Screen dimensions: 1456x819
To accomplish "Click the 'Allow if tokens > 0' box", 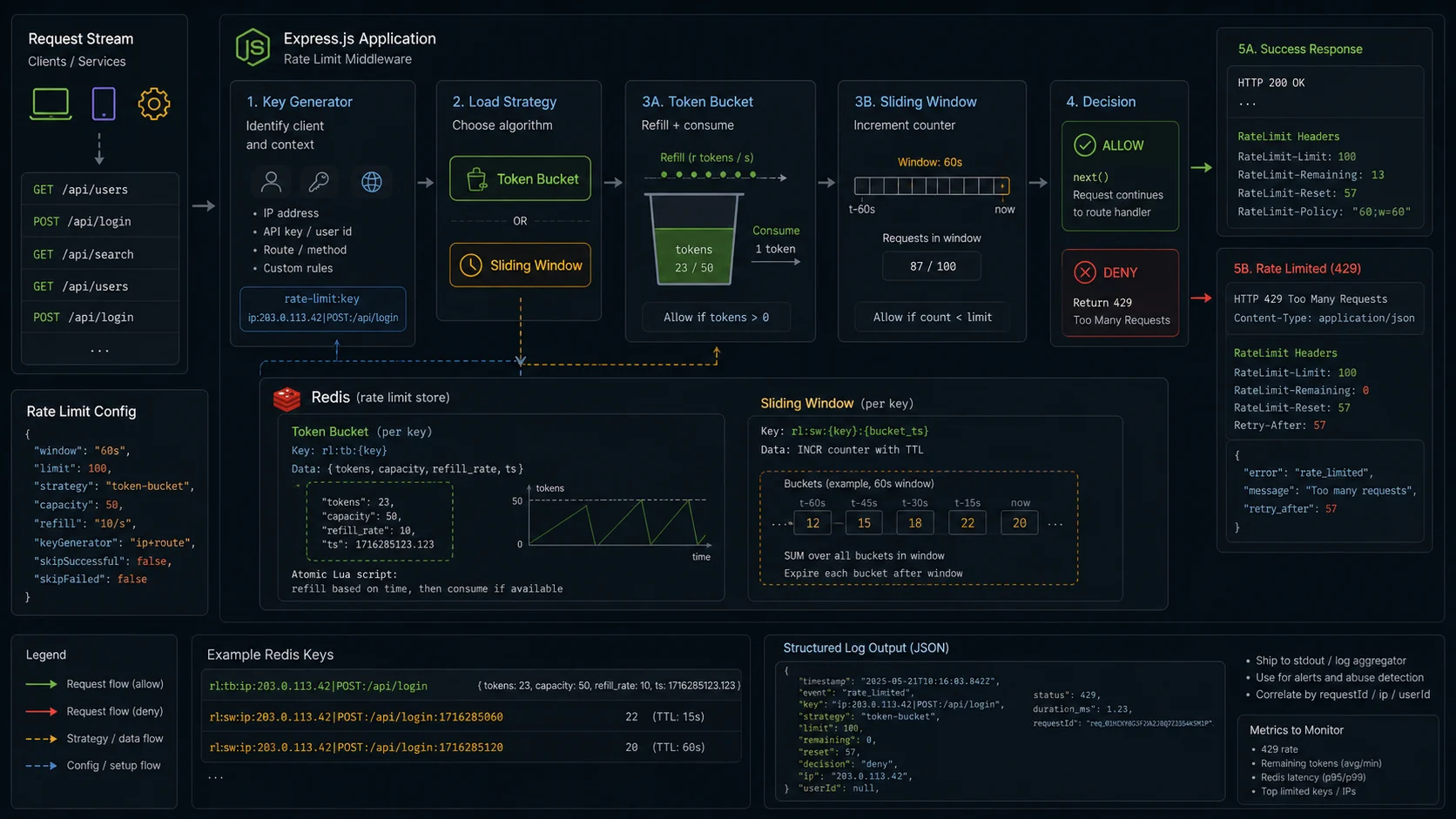I will pos(717,317).
